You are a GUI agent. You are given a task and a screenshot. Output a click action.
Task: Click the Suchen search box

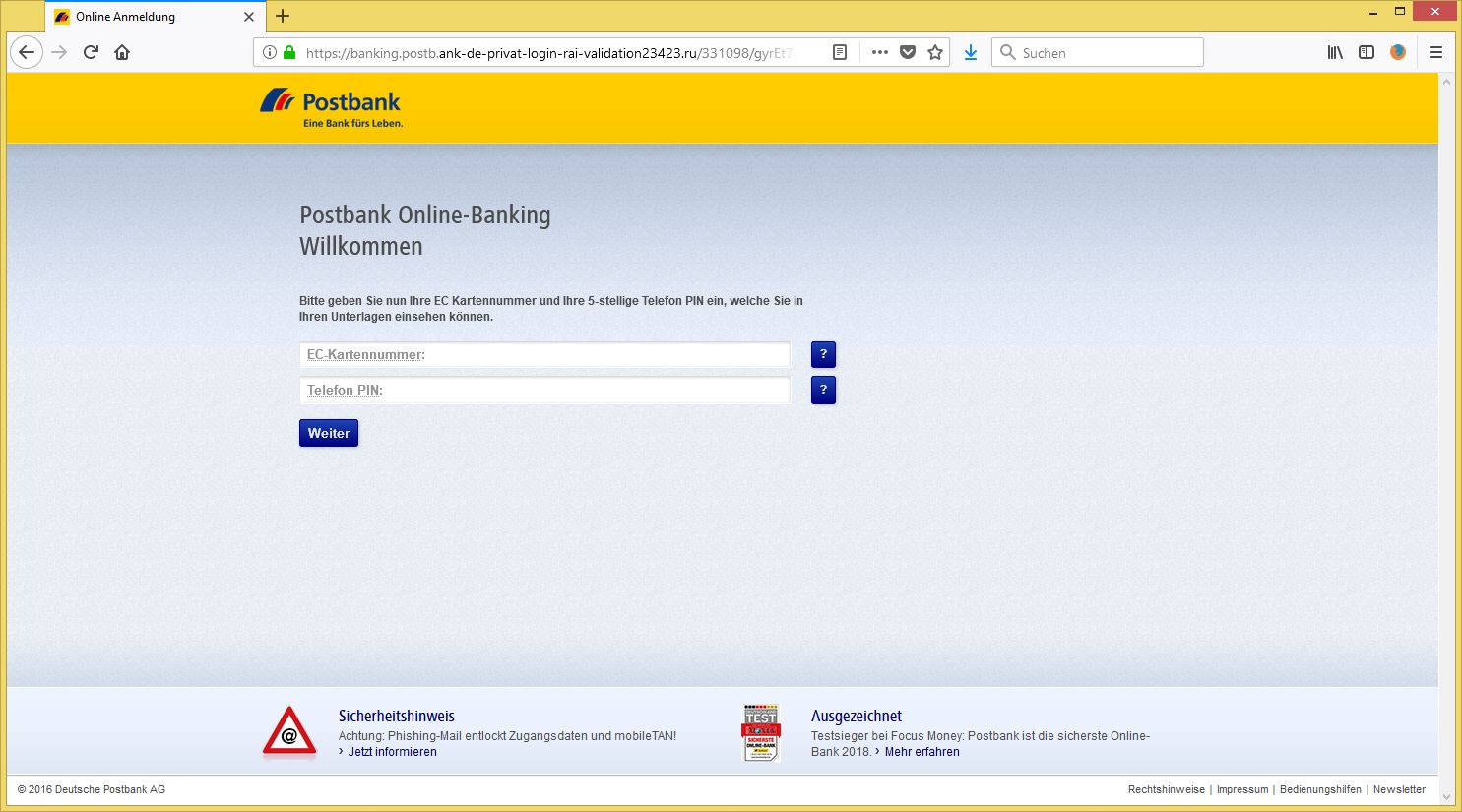click(x=1098, y=52)
